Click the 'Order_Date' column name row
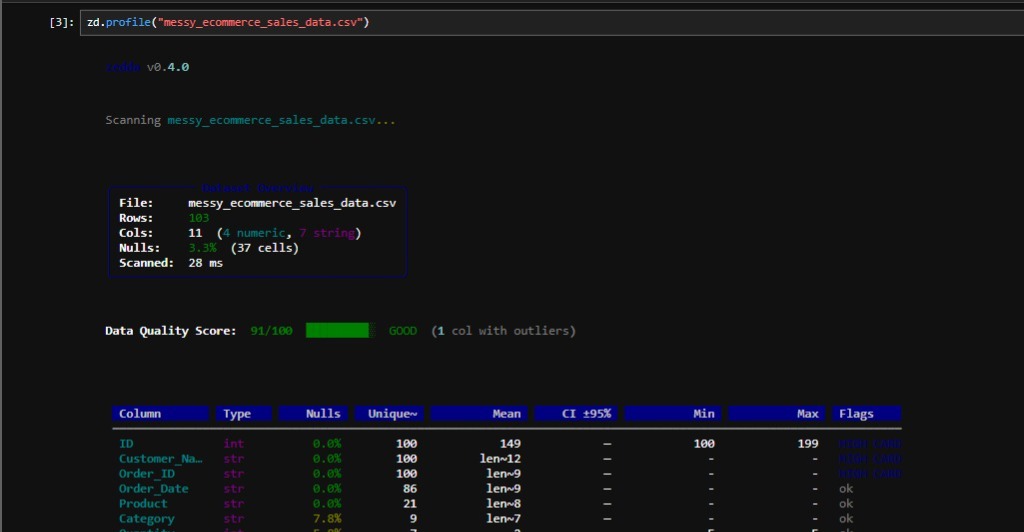Image resolution: width=1024 pixels, height=532 pixels. pyautogui.click(x=153, y=489)
